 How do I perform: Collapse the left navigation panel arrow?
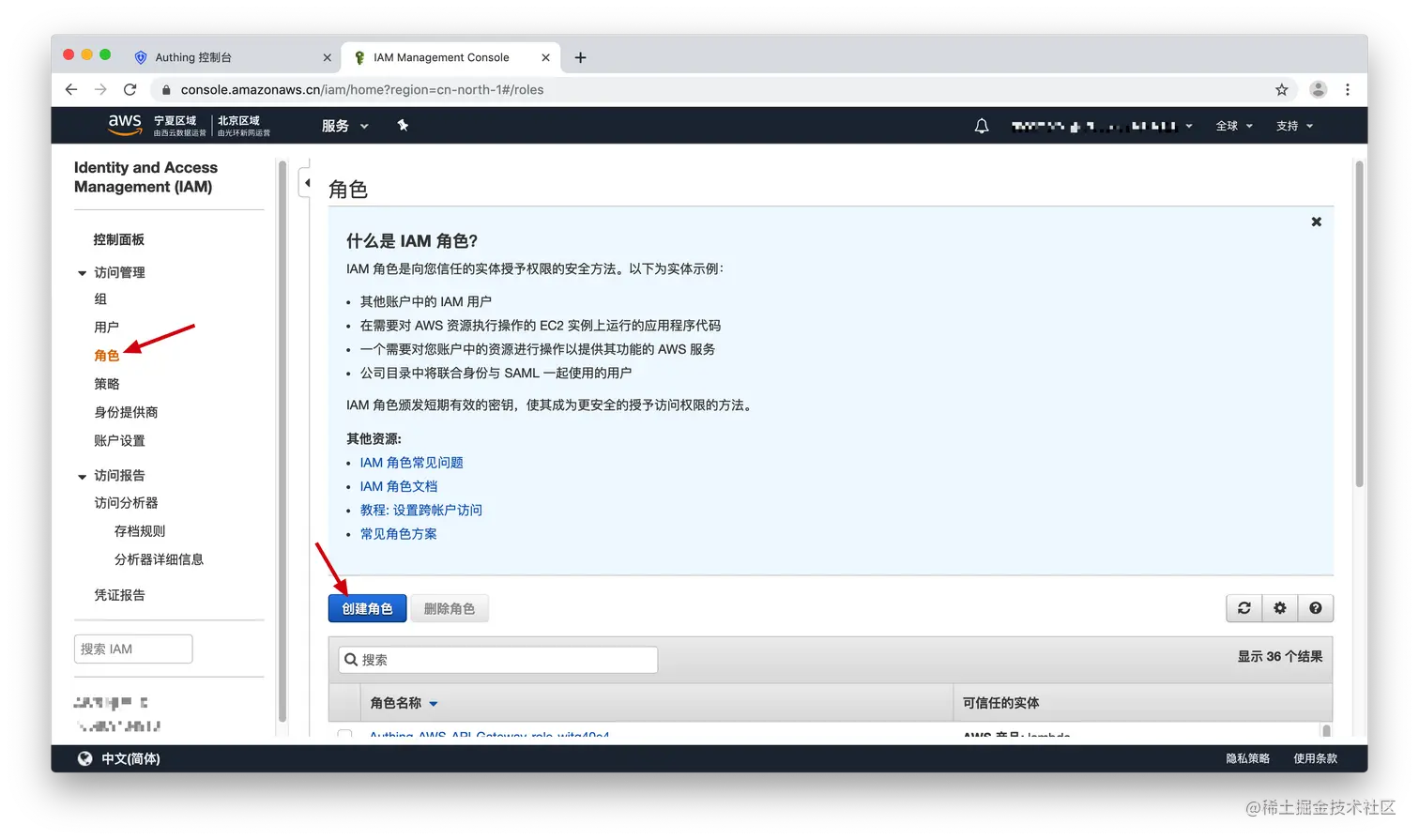coord(307,182)
